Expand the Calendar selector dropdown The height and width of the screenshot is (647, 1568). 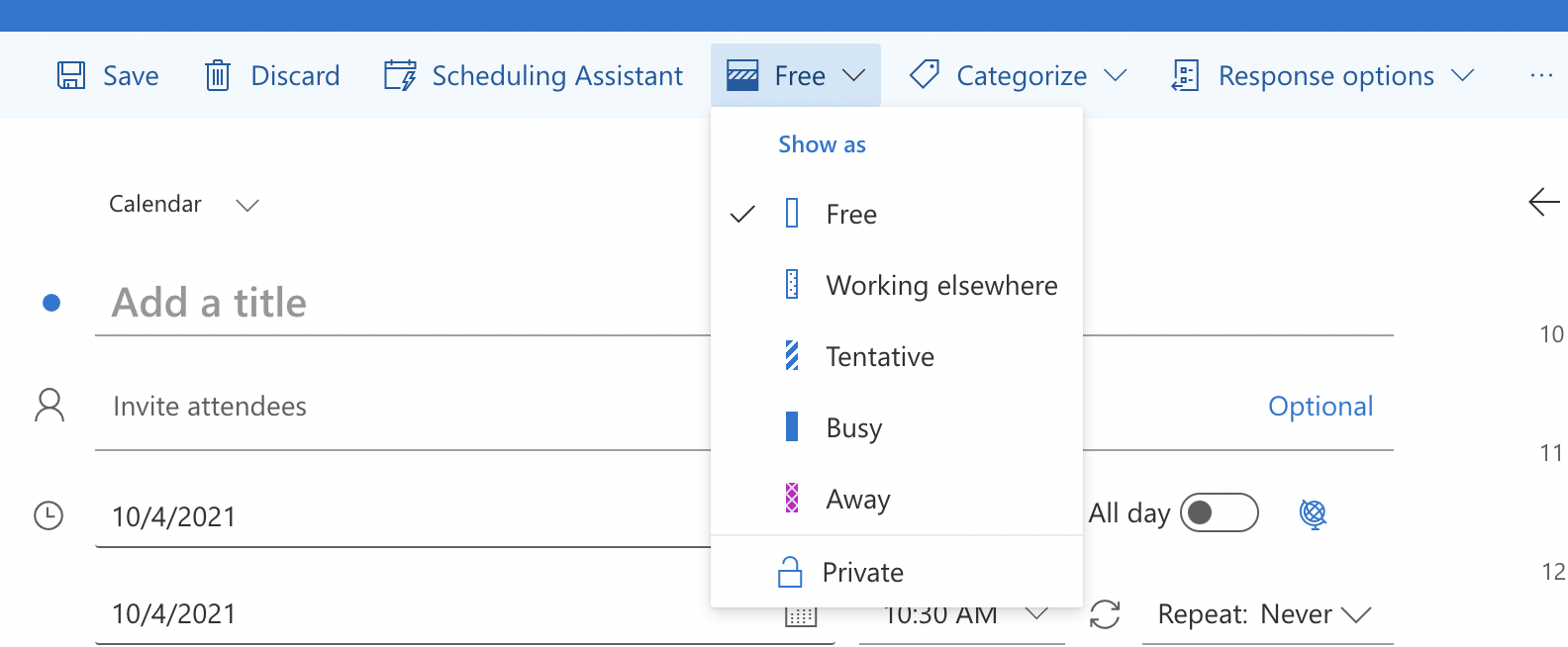[x=246, y=205]
